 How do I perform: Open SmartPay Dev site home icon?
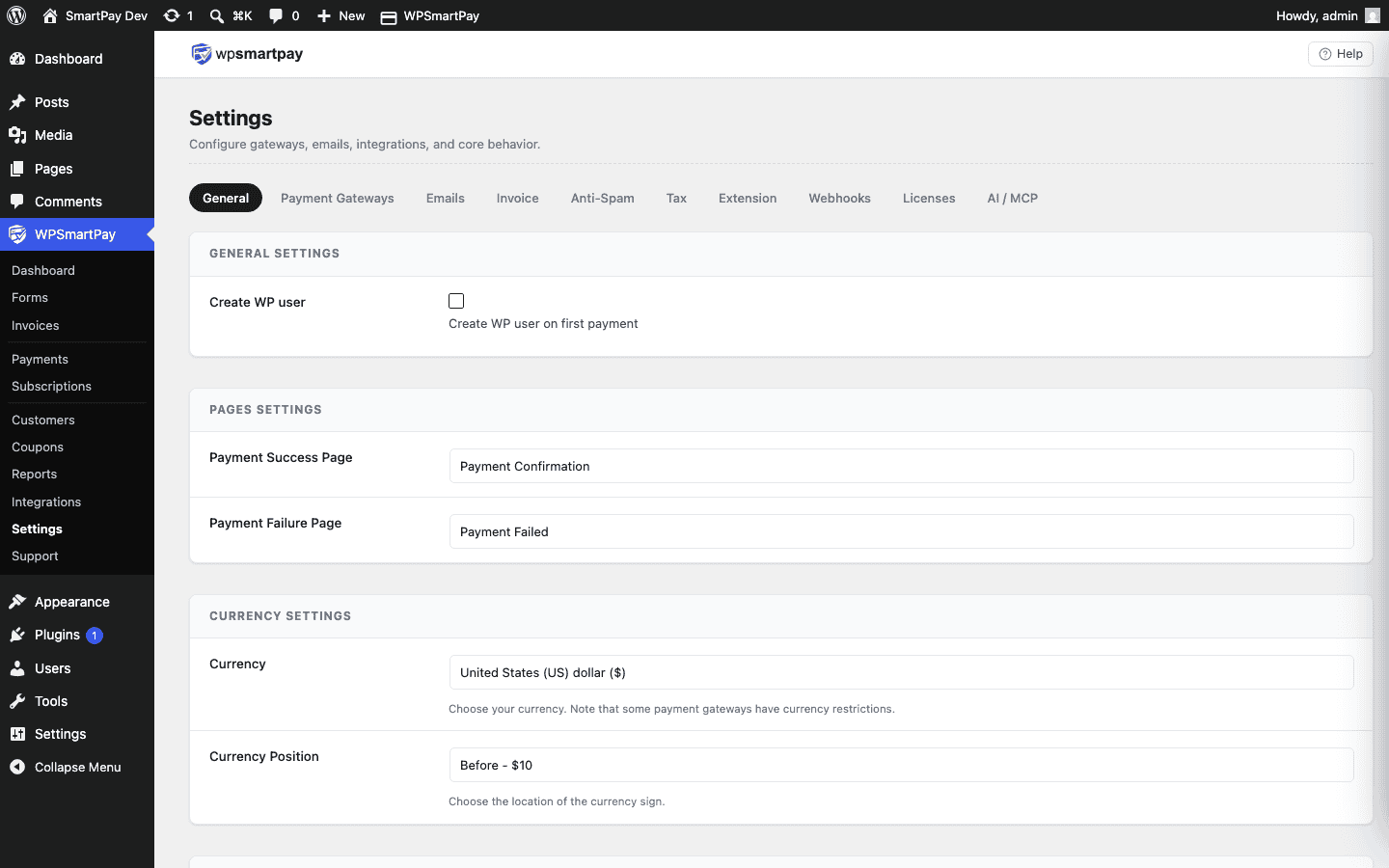pyautogui.click(x=50, y=15)
